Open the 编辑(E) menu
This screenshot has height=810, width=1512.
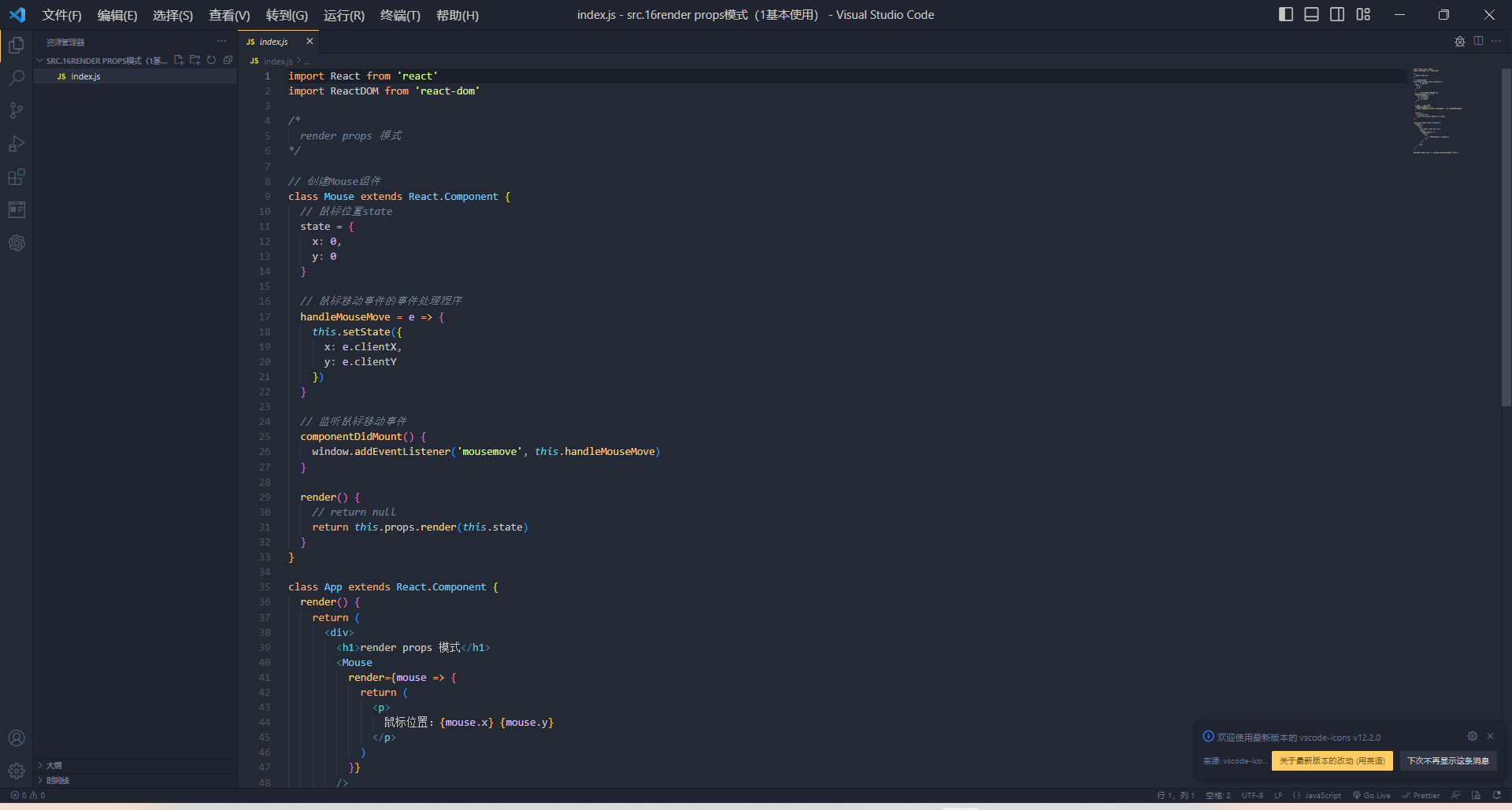117,15
